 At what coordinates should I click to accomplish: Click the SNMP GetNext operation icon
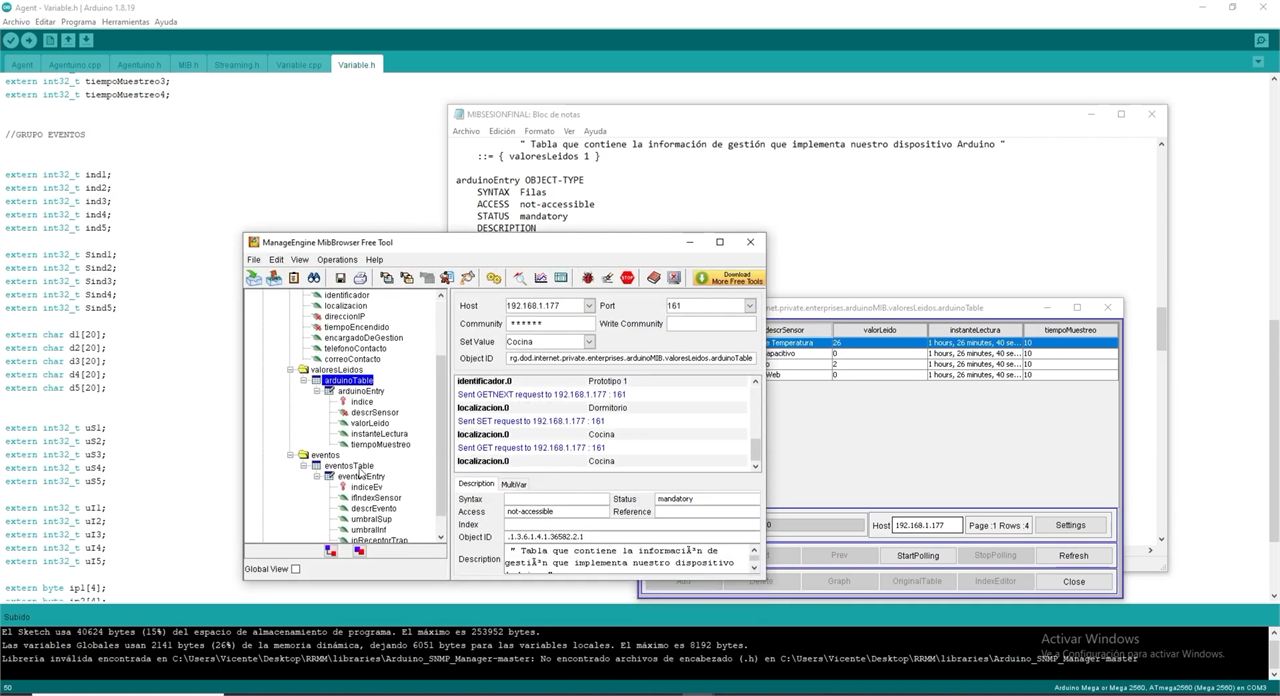(406, 278)
